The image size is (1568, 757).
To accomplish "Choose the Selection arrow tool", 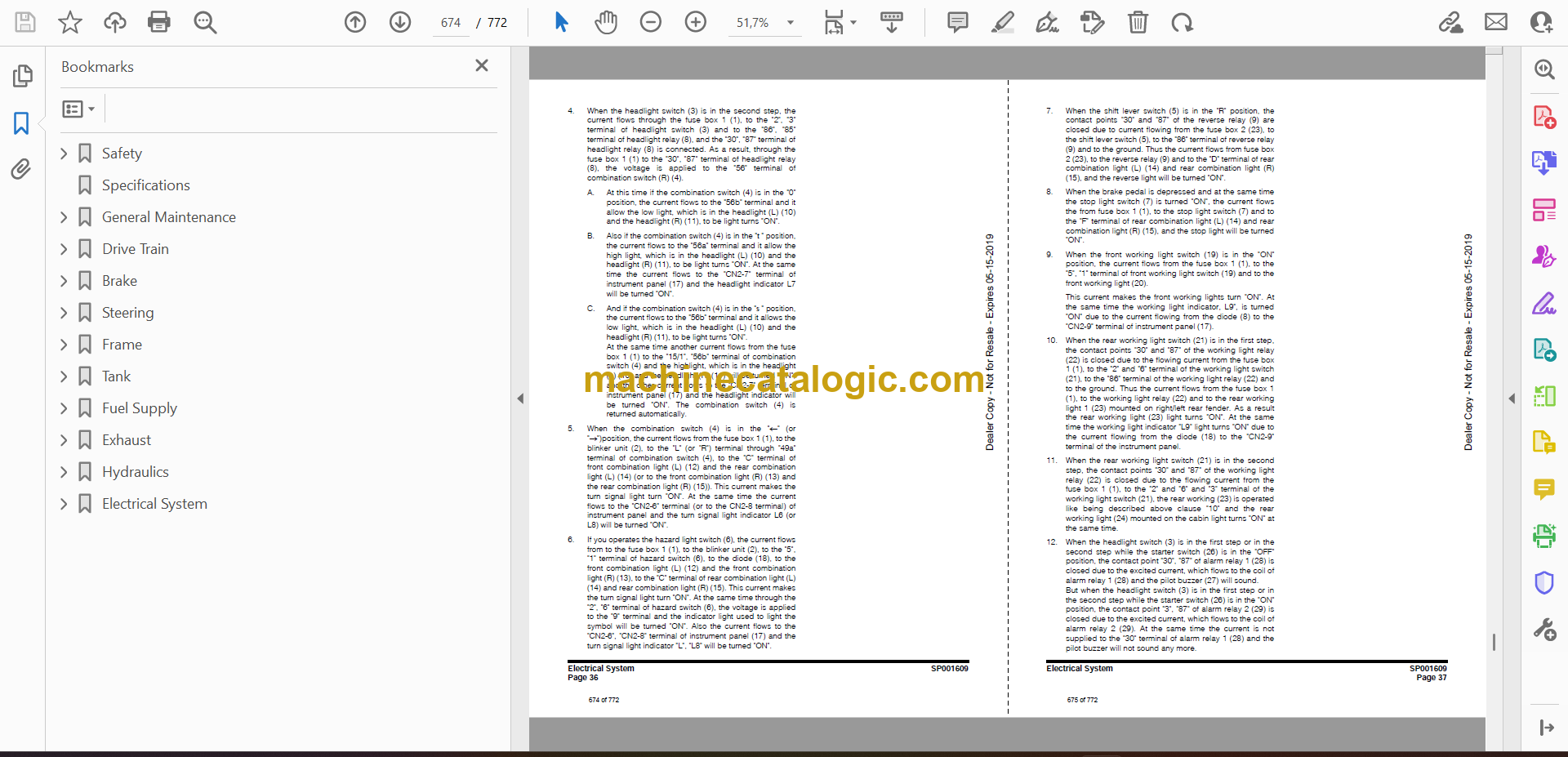I will pos(561,22).
